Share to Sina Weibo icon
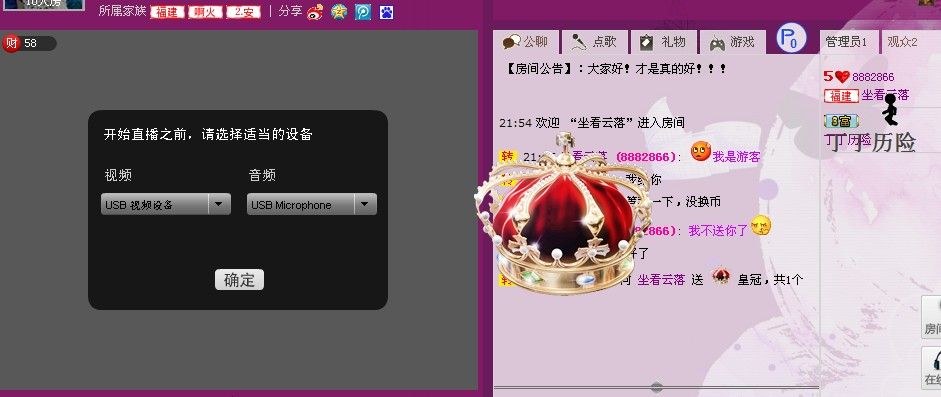Screen dimensions: 941x397 pos(315,12)
